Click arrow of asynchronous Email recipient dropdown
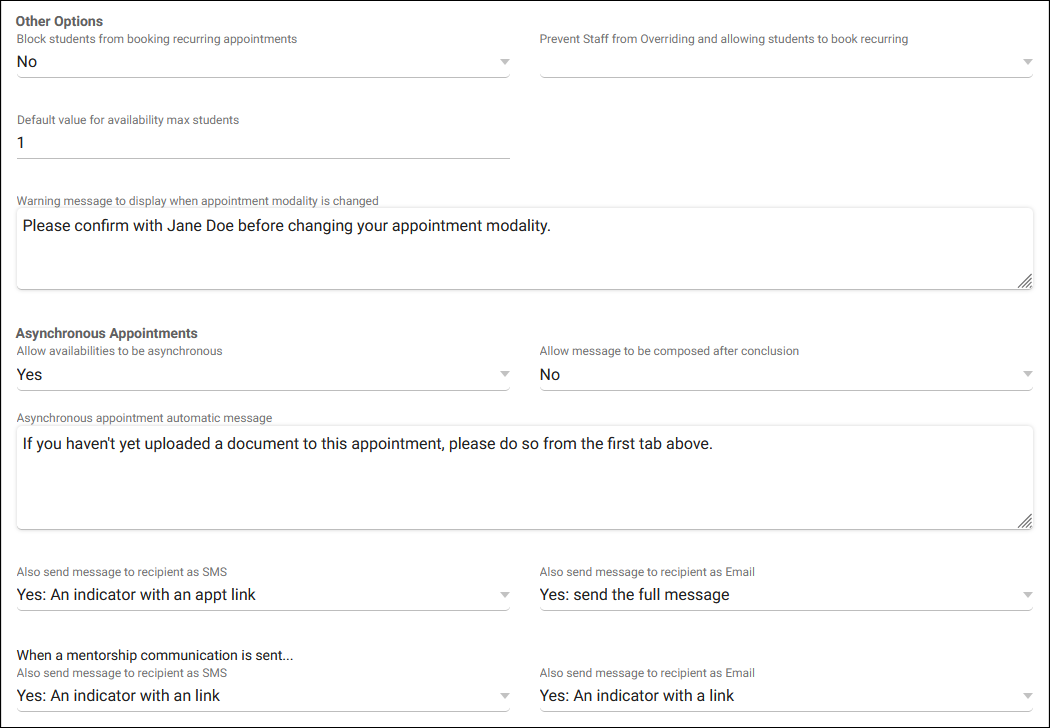This screenshot has height=728, width=1050. pyautogui.click(x=1027, y=595)
